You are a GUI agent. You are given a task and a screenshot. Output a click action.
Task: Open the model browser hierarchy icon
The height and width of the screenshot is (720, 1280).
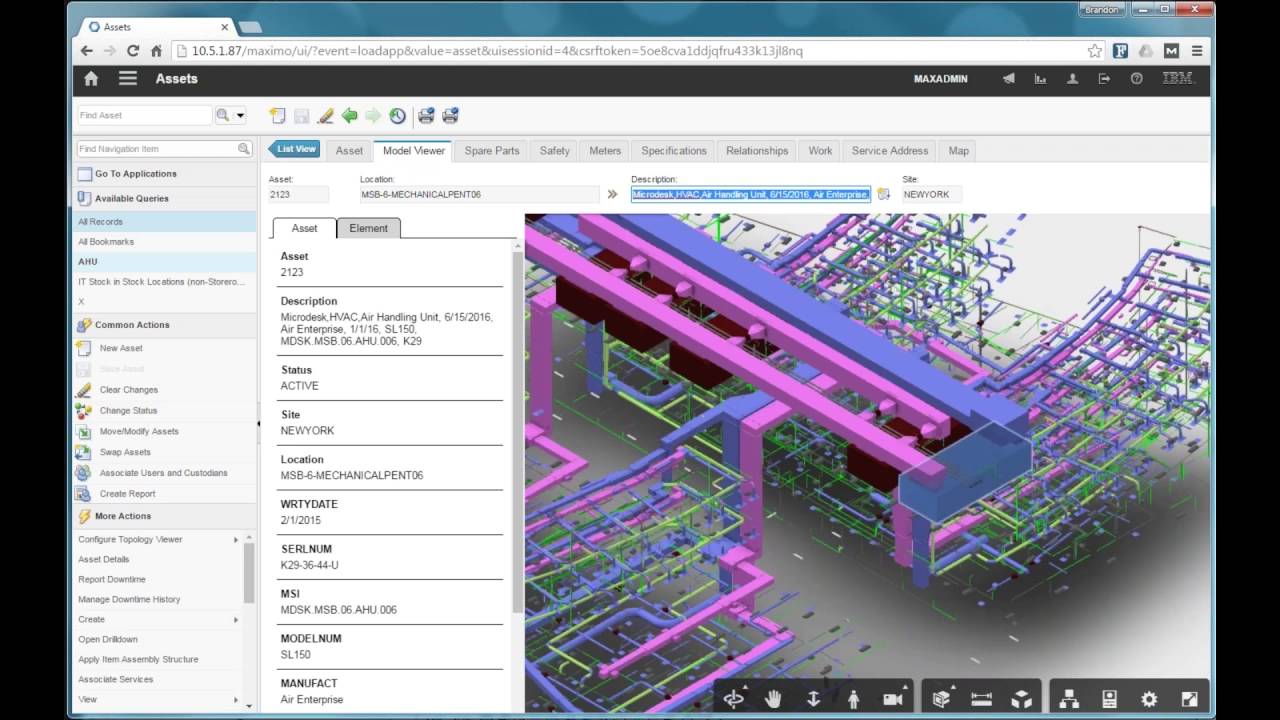point(1069,699)
